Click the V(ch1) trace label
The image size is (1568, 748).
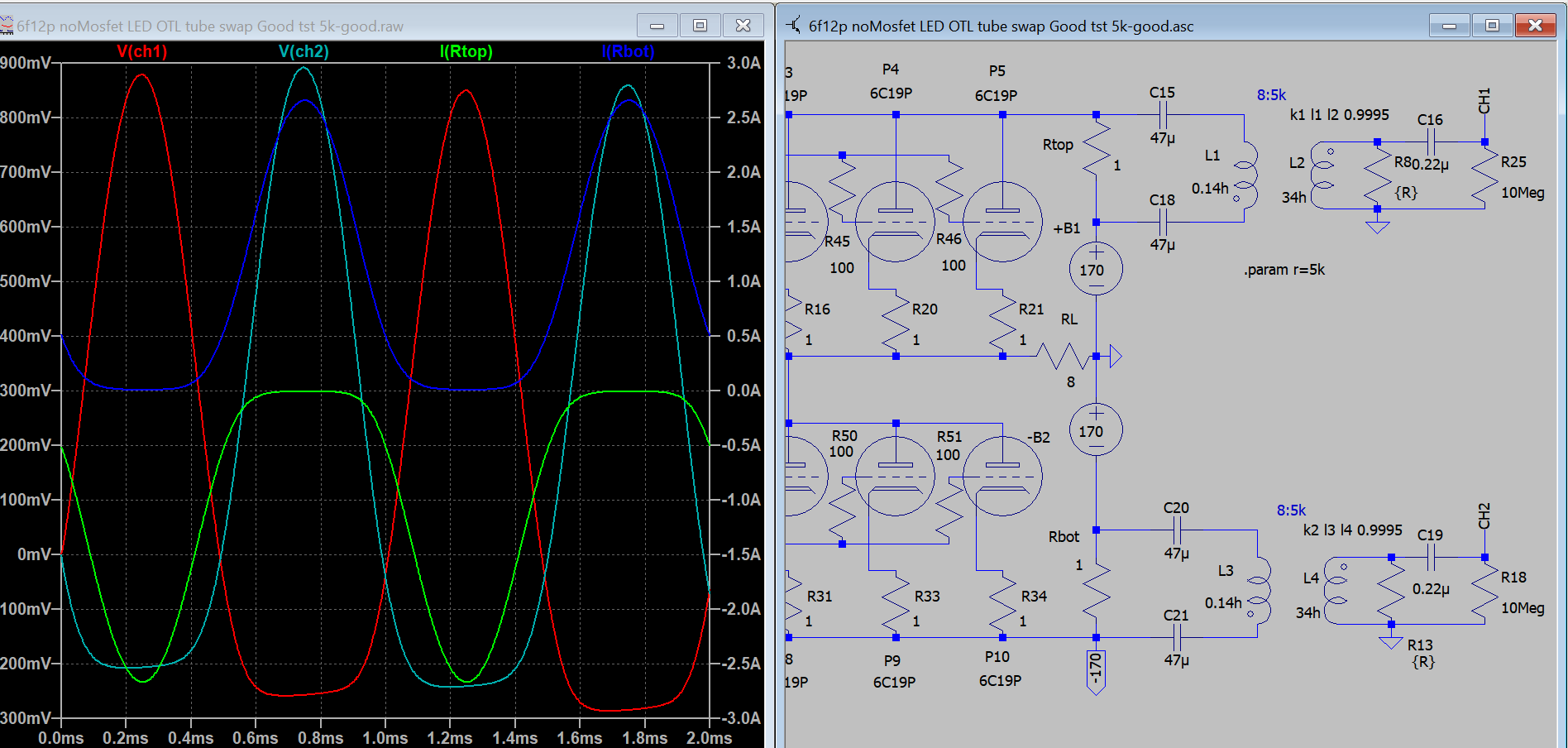141,51
